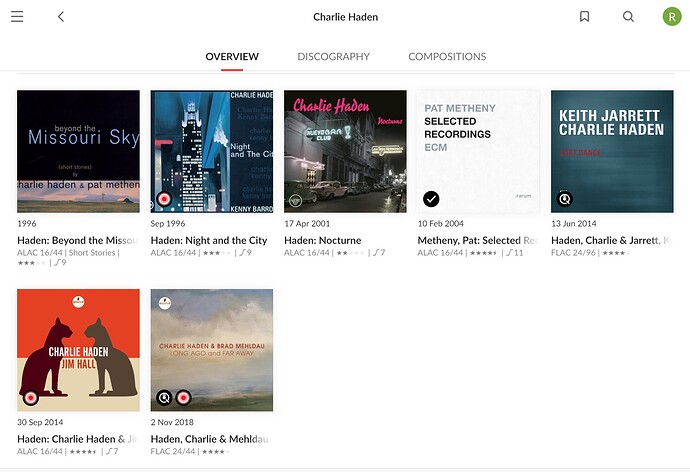Screen dimensions: 690x472
Task: Open Night and the City album cover
Action: pos(212,151)
